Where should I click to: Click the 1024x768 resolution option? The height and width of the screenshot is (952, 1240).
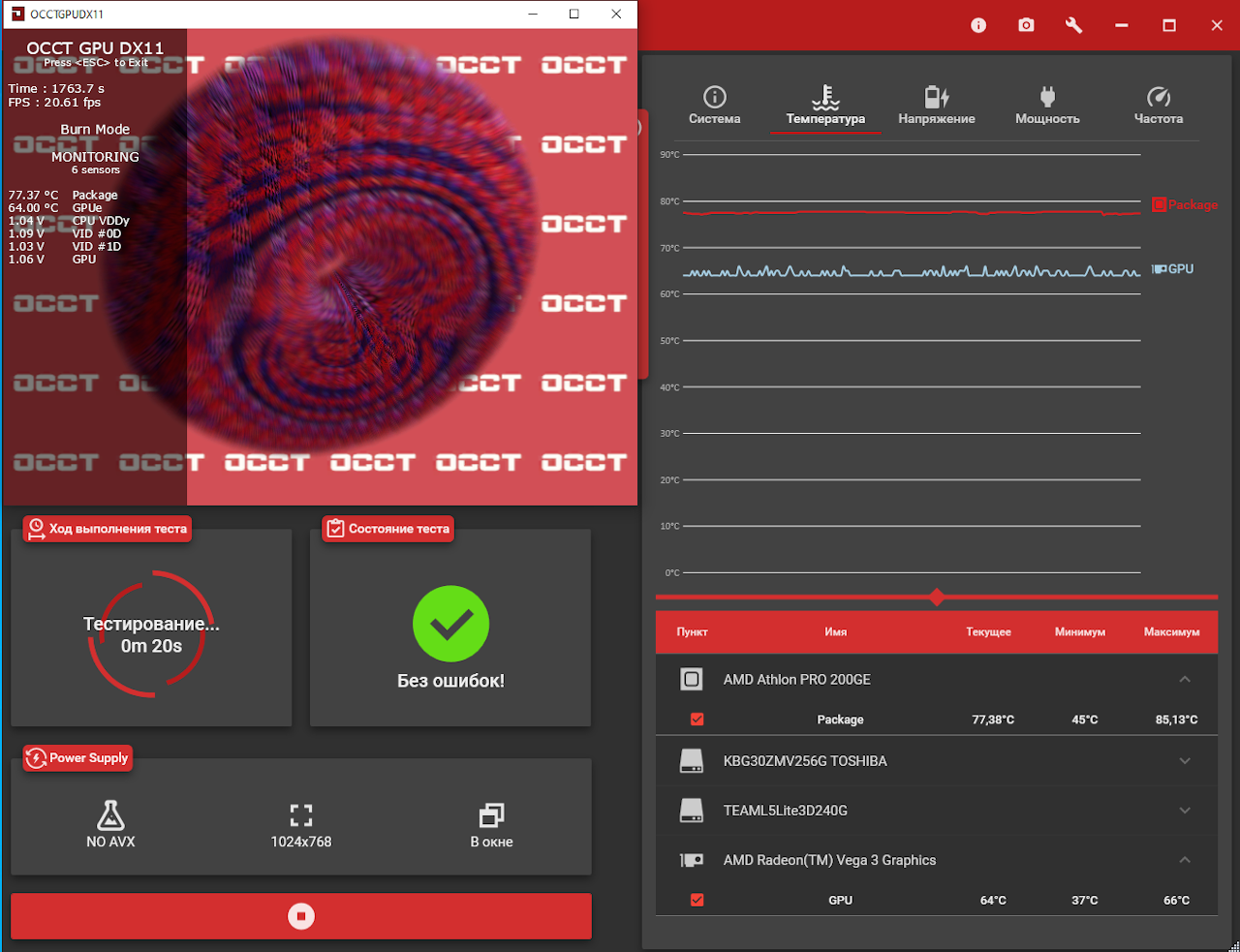[x=301, y=825]
